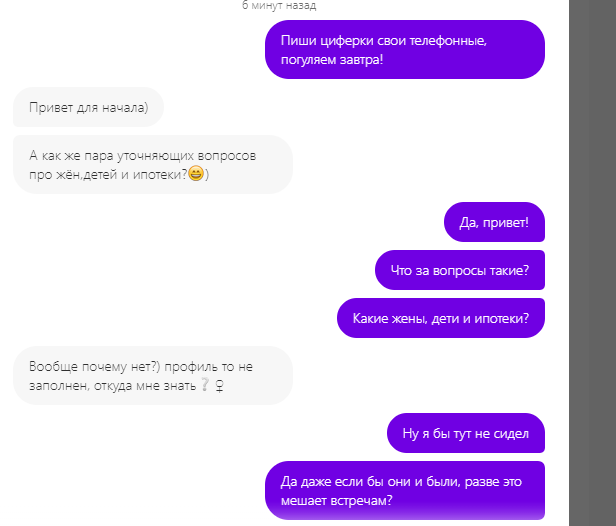Image resolution: width=616 pixels, height=526 pixels.
Task: Click the '6 минут назад' timestamp
Action: point(279,5)
